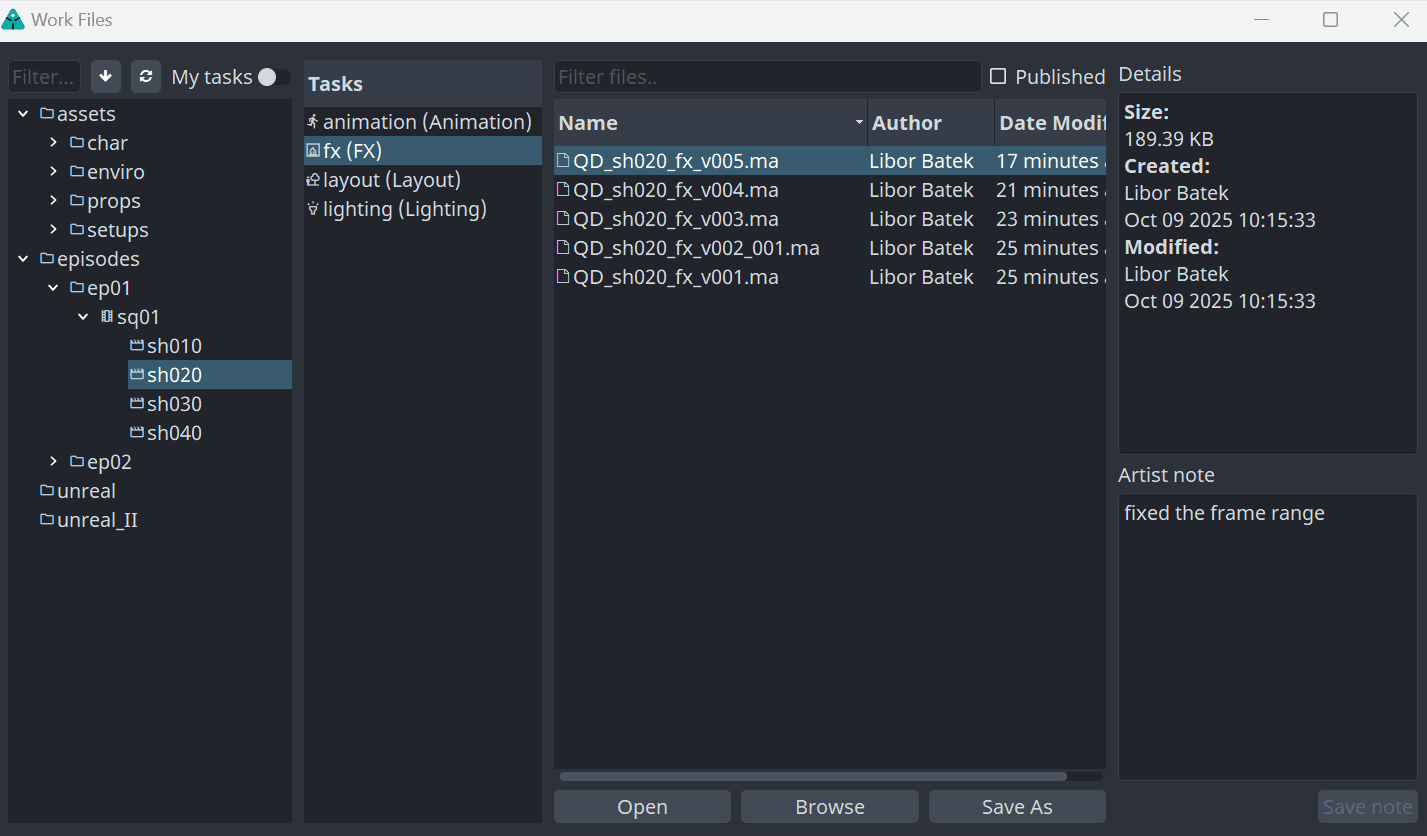
Task: Click the Filter files input field
Action: point(766,77)
